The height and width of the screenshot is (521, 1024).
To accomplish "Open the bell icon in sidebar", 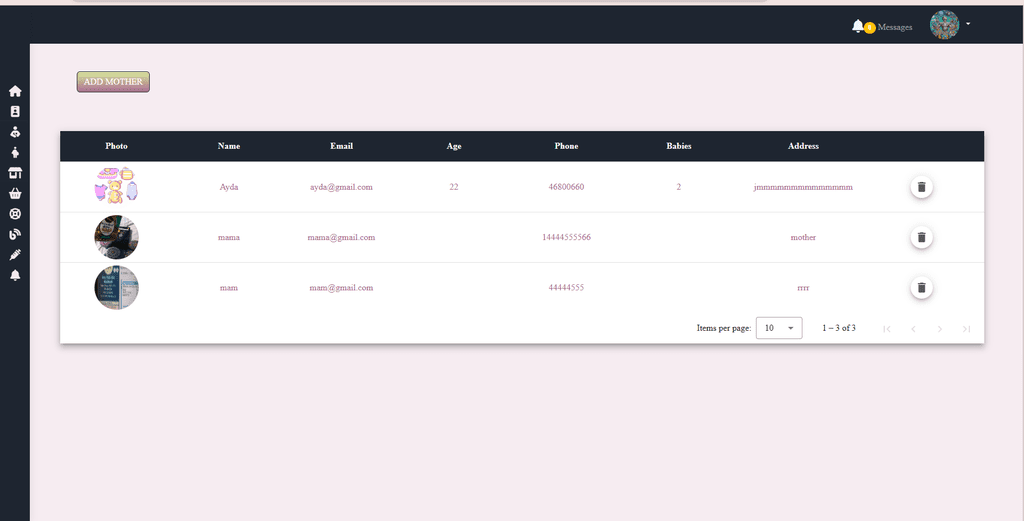I will coord(15,275).
